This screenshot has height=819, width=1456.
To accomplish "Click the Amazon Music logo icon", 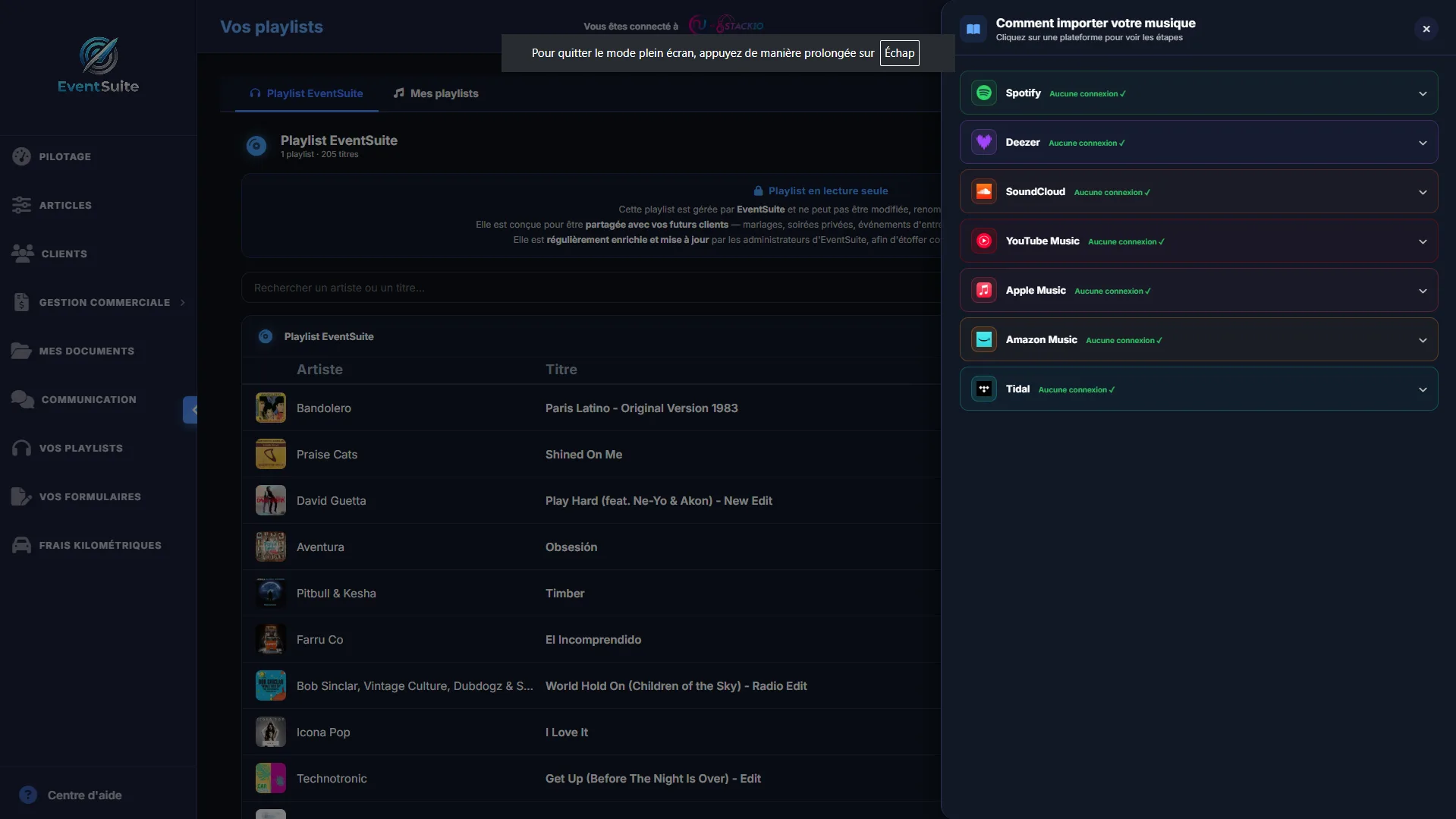I will 984,339.
